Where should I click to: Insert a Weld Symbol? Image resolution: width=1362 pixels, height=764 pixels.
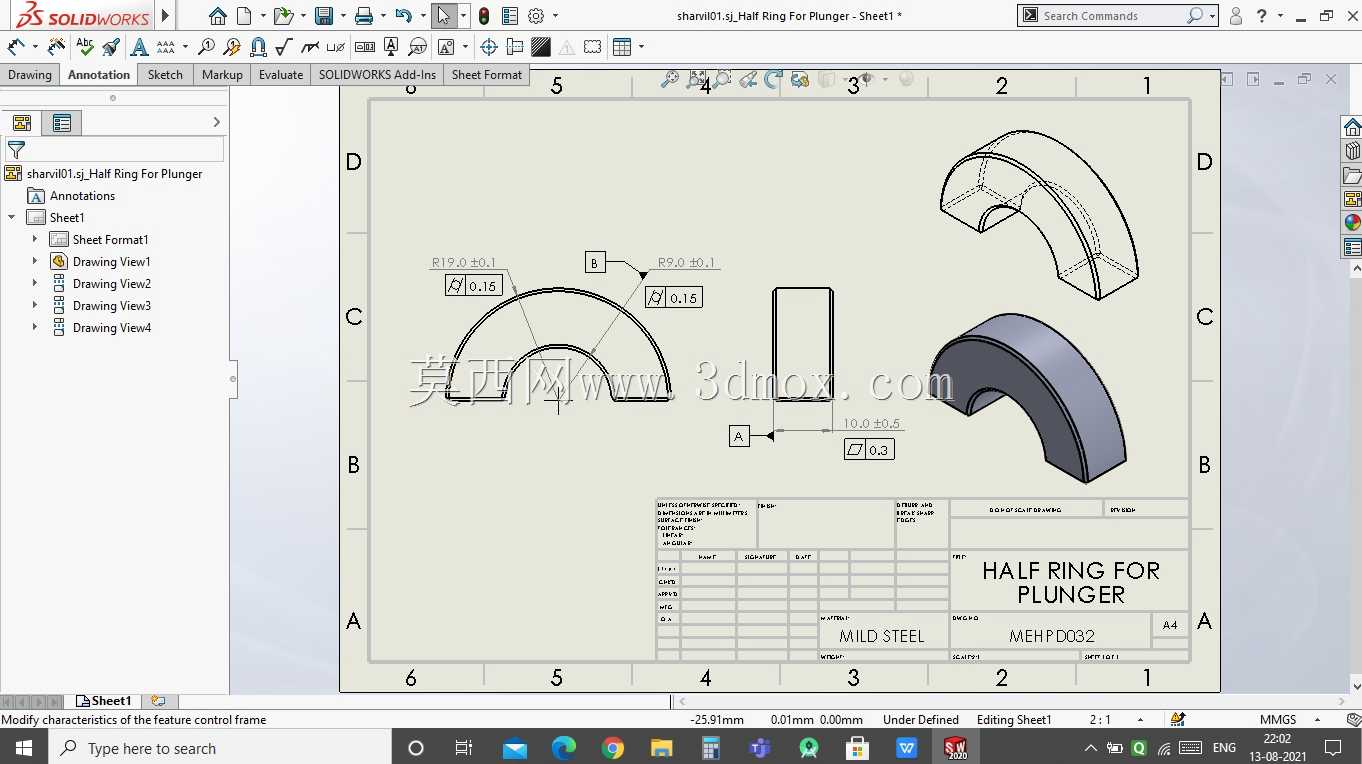pos(310,46)
